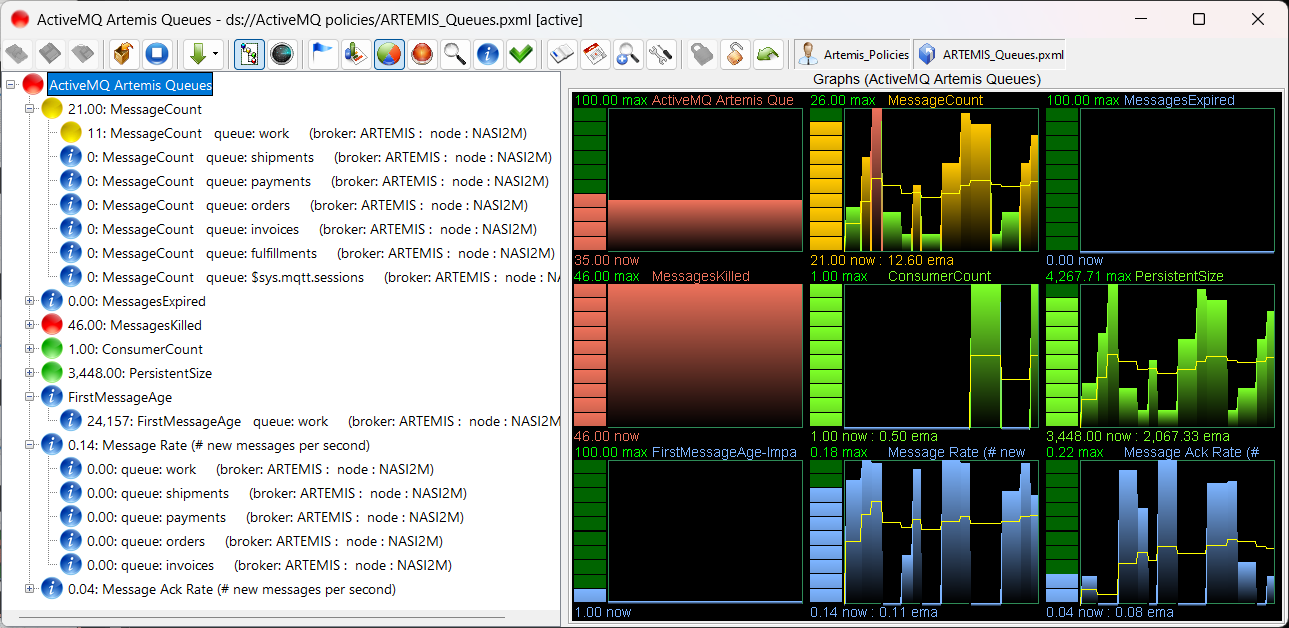Viewport: 1289px width, 628px height.
Task: Toggle the dark radar globe toolbar button
Action: point(283,54)
